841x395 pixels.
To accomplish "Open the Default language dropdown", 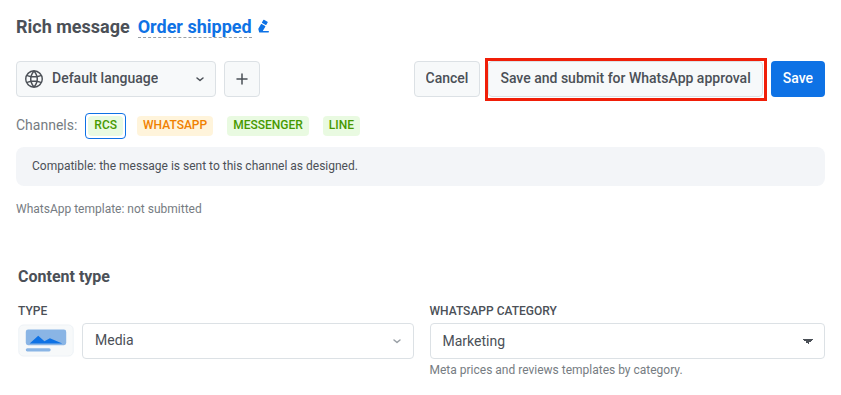I will 116,79.
